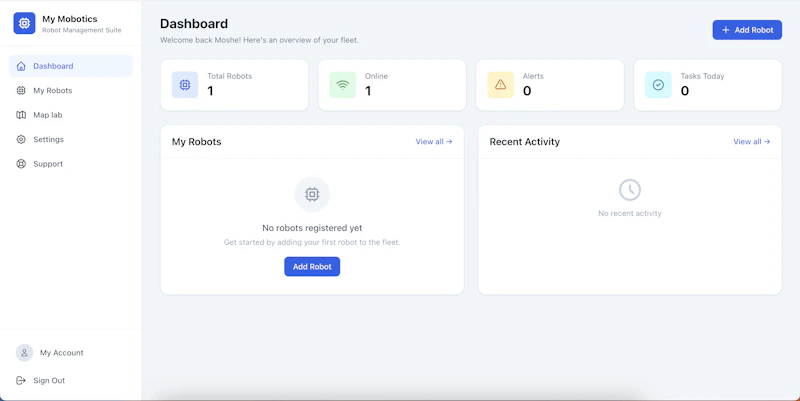800x401 pixels.
Task: Click the Total Robots label
Action: tap(230, 76)
